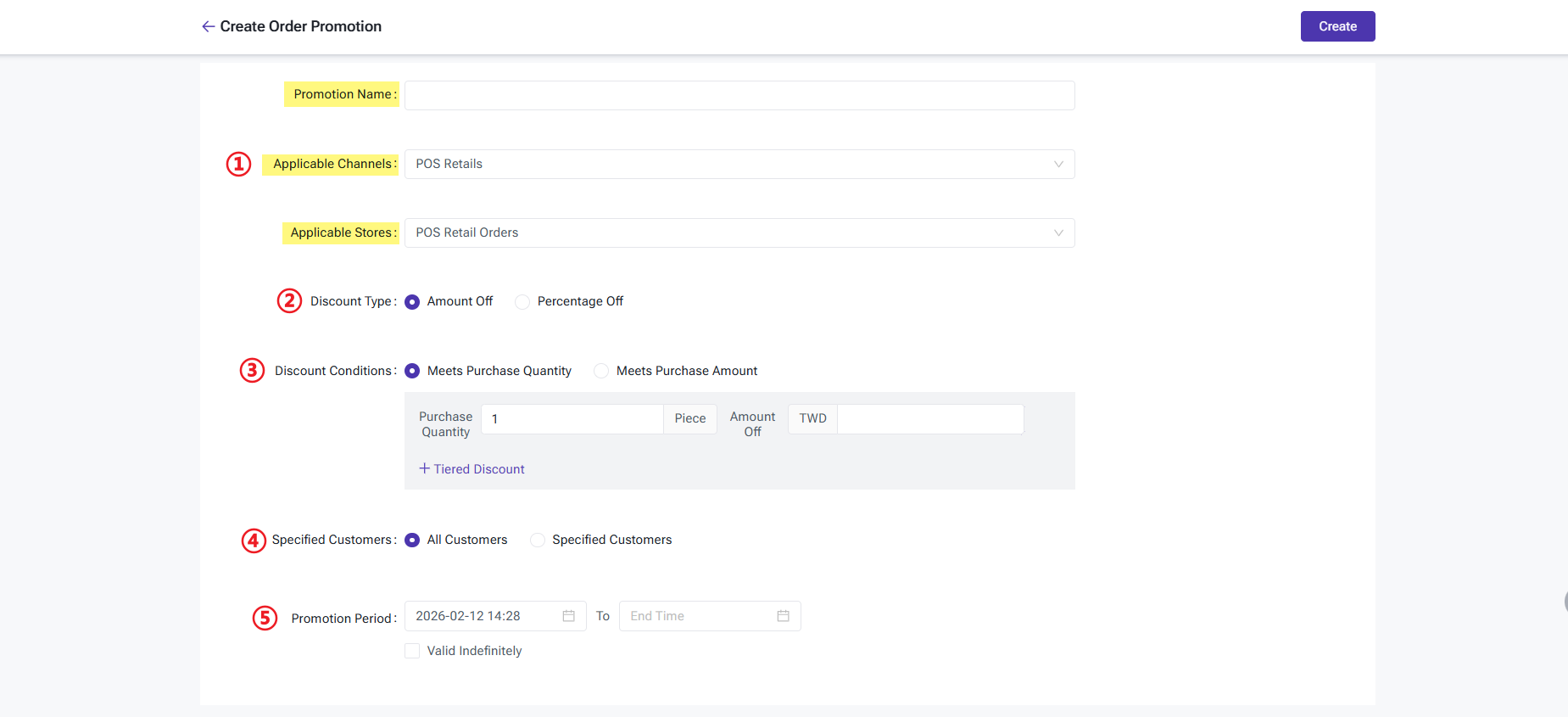
Task: Open the End Time calendar icon
Action: click(783, 616)
